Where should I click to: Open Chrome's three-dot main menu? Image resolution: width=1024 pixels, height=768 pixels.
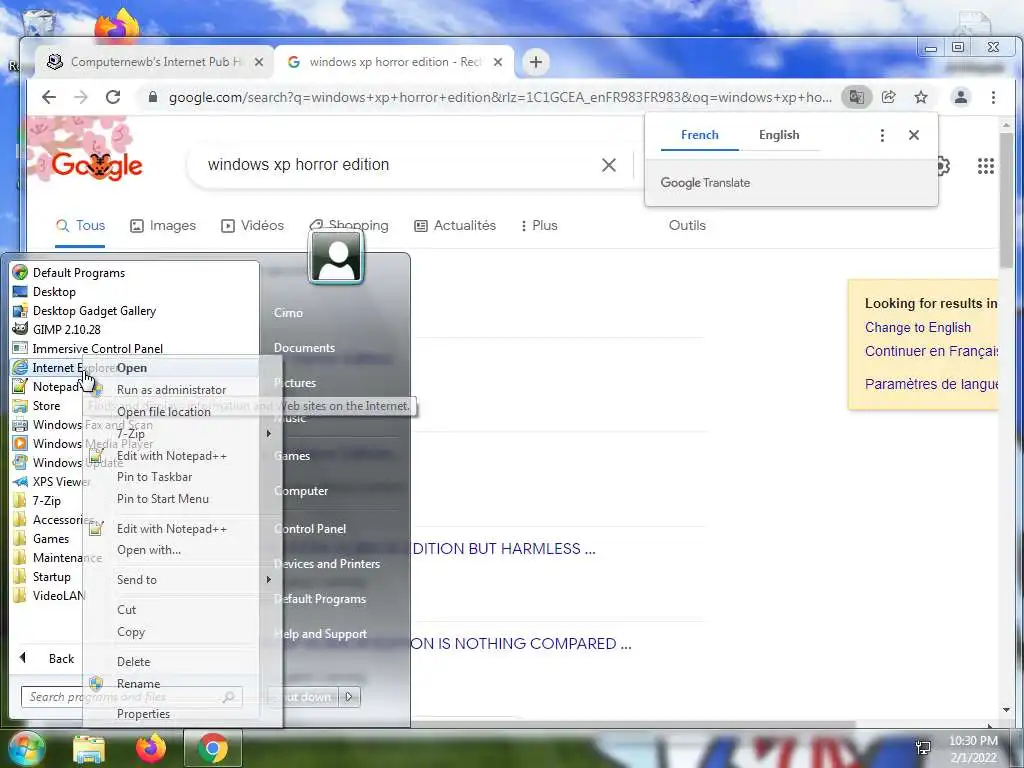[993, 97]
